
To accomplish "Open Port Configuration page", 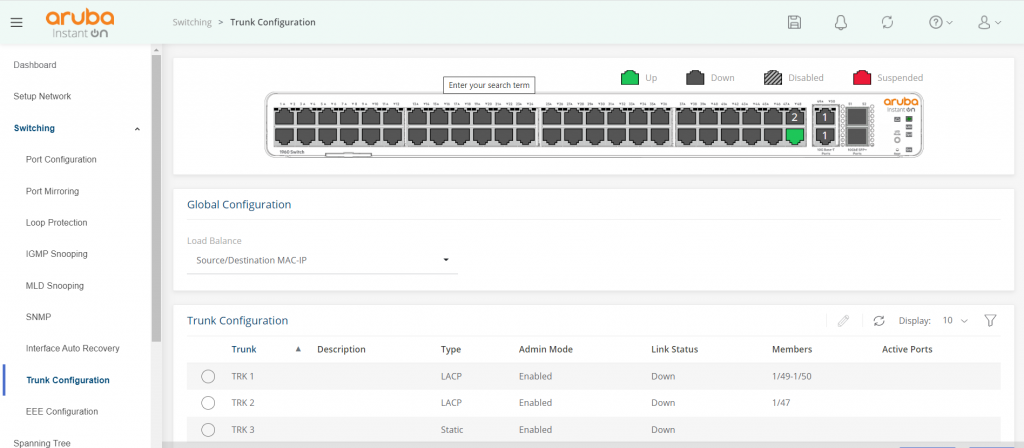I will point(61,160).
